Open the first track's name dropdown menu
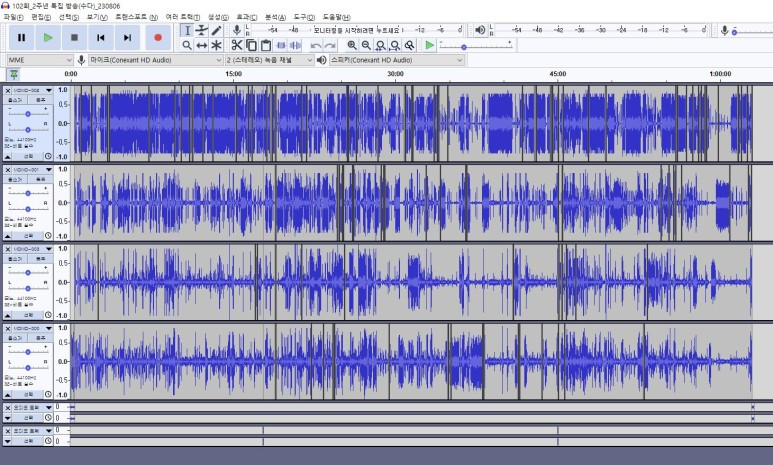This screenshot has width=773, height=465. (33, 90)
